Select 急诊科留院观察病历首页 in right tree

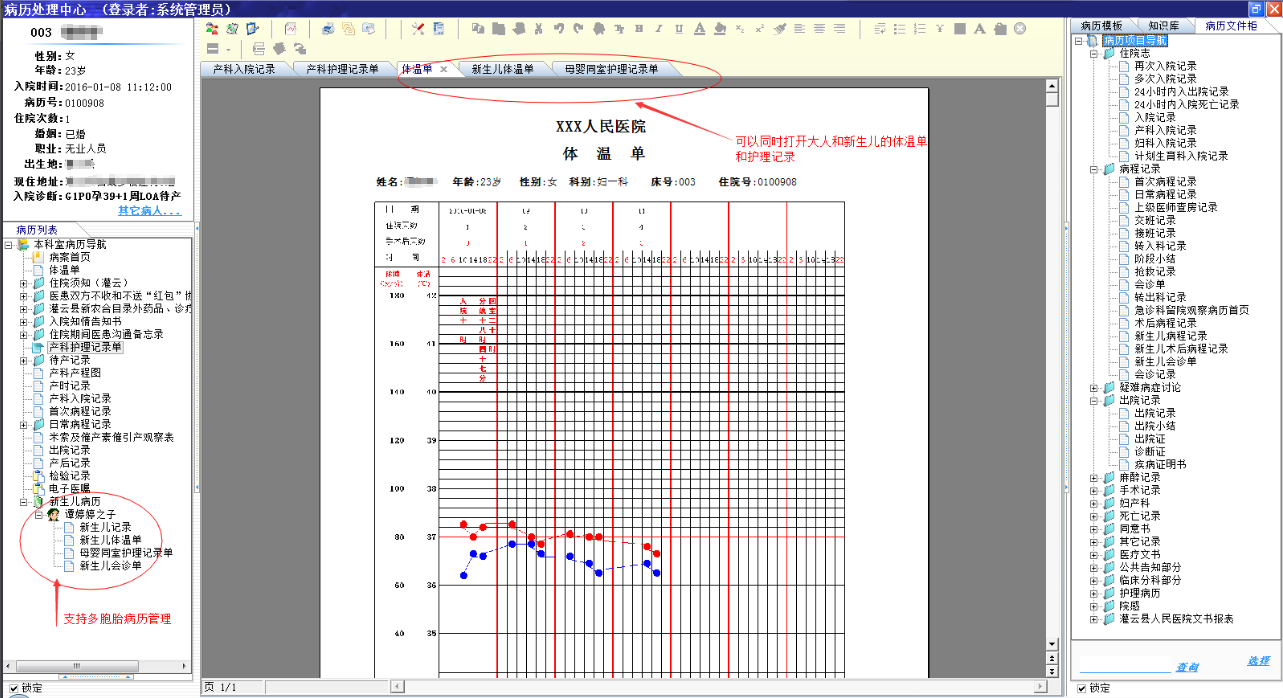coord(1191,310)
